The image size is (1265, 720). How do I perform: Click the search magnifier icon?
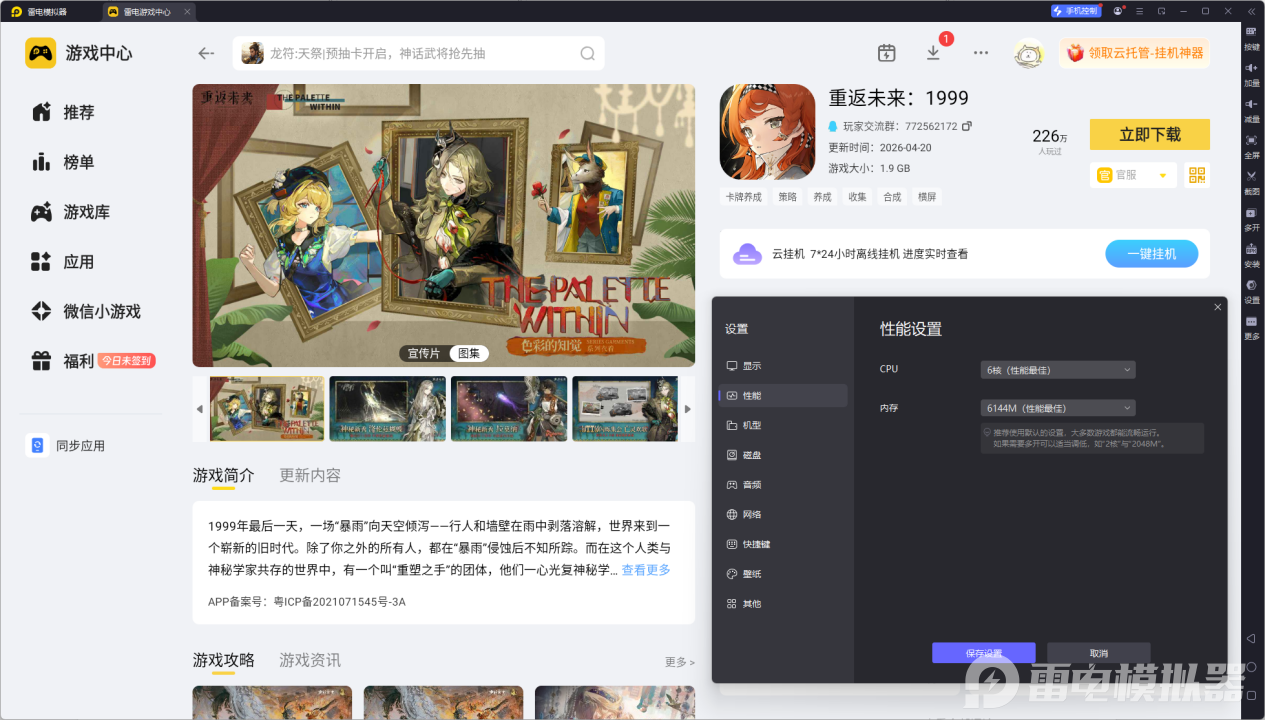point(588,53)
